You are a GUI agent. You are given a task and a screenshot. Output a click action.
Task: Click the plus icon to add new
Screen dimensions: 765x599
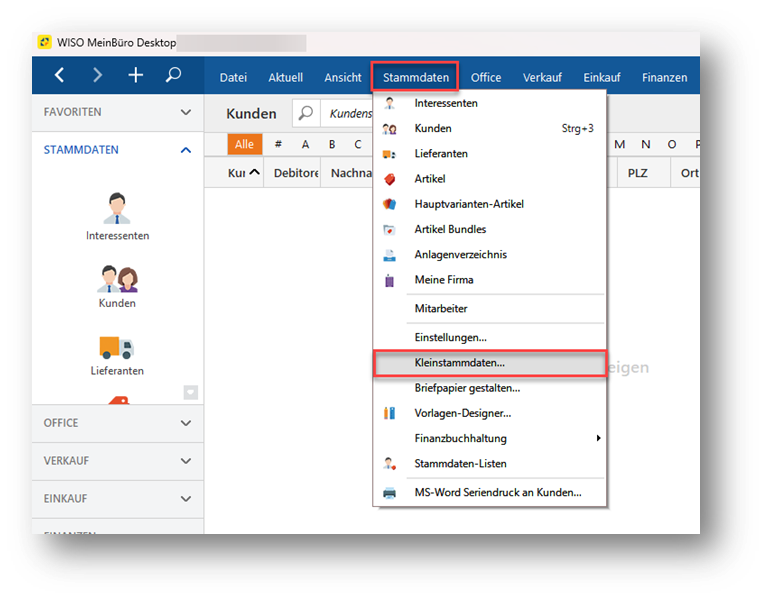[136, 76]
